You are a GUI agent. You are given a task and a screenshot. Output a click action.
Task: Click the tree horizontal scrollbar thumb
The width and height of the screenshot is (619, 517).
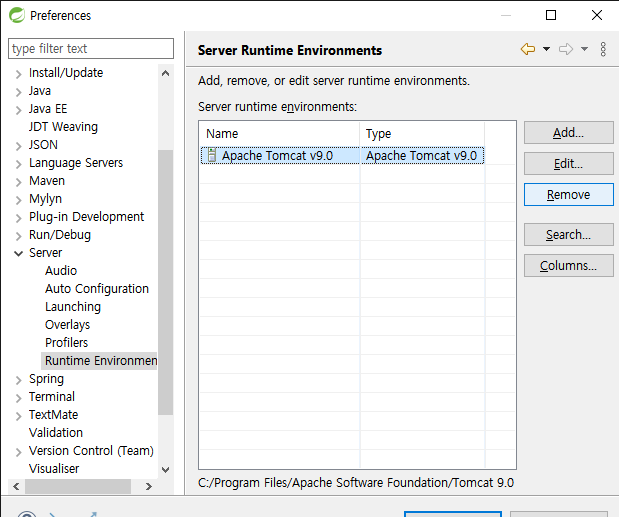coord(78,486)
